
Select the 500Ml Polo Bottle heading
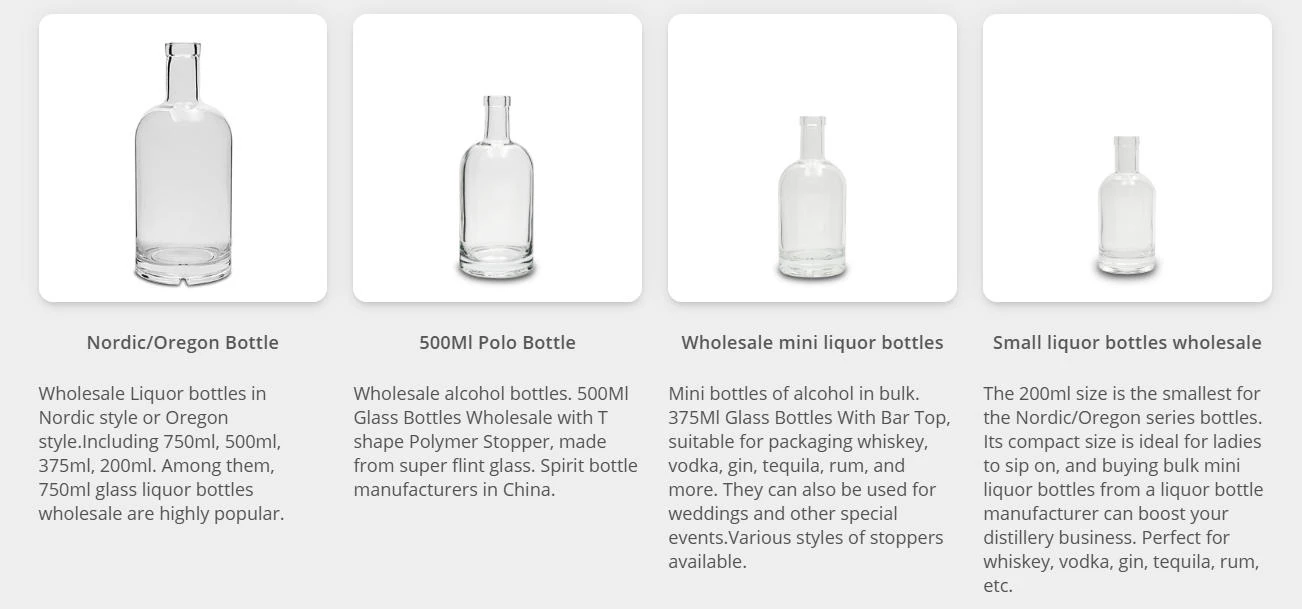point(497,342)
